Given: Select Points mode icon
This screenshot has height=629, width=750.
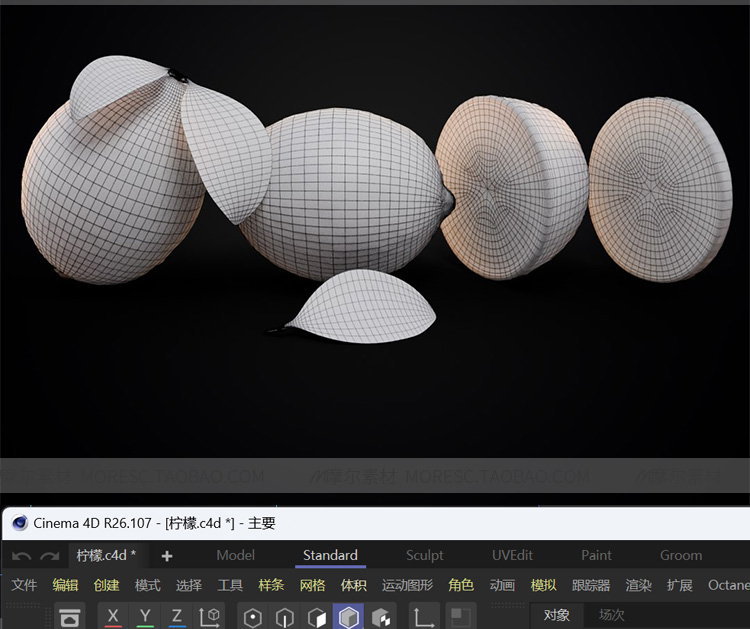Looking at the screenshot, I should tap(253, 617).
